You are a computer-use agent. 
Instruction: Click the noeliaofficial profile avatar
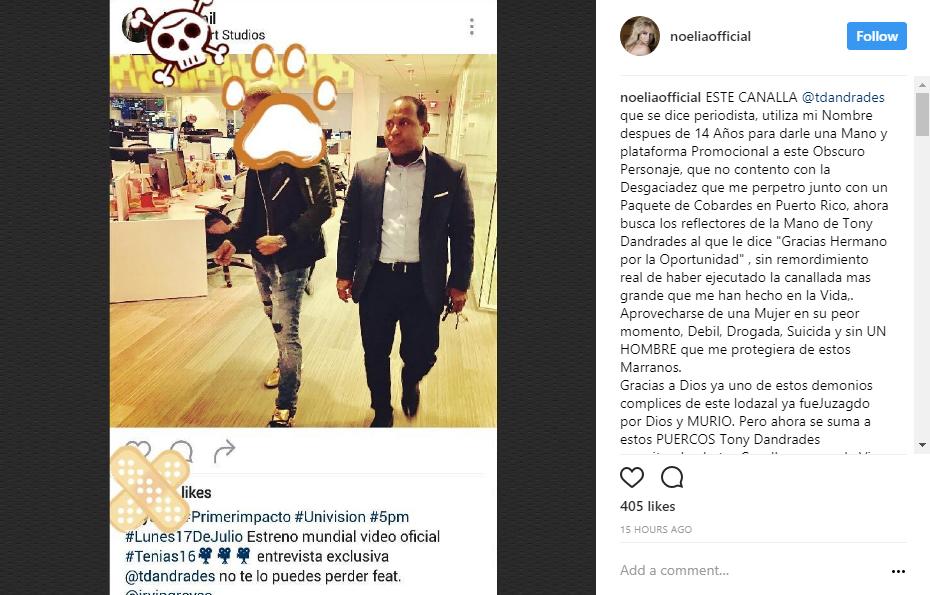click(640, 36)
